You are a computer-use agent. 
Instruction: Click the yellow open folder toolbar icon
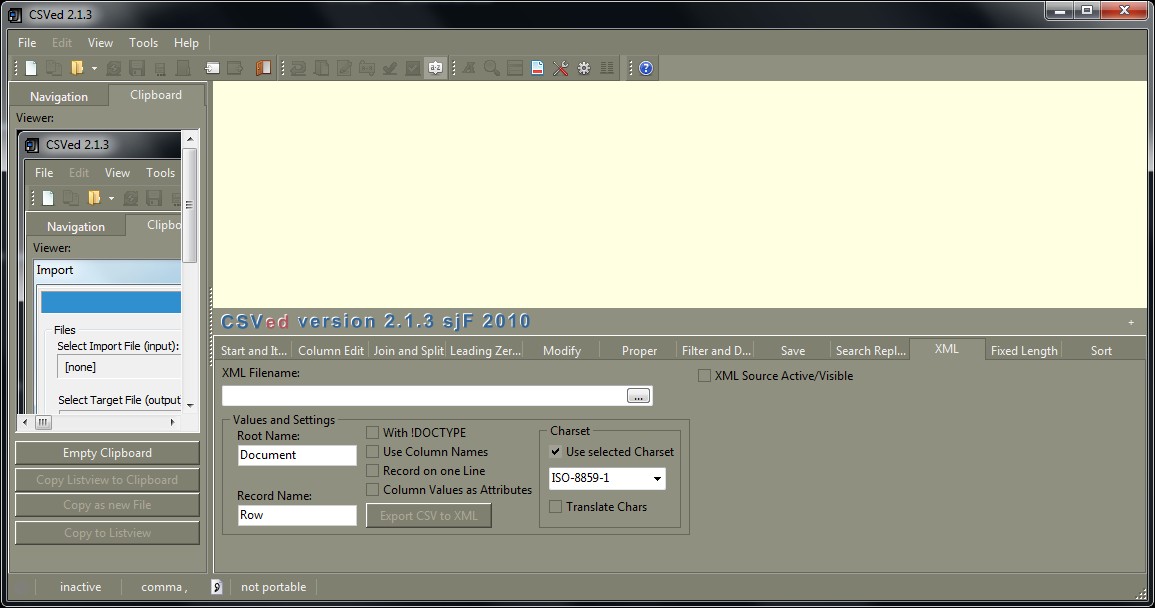(77, 69)
